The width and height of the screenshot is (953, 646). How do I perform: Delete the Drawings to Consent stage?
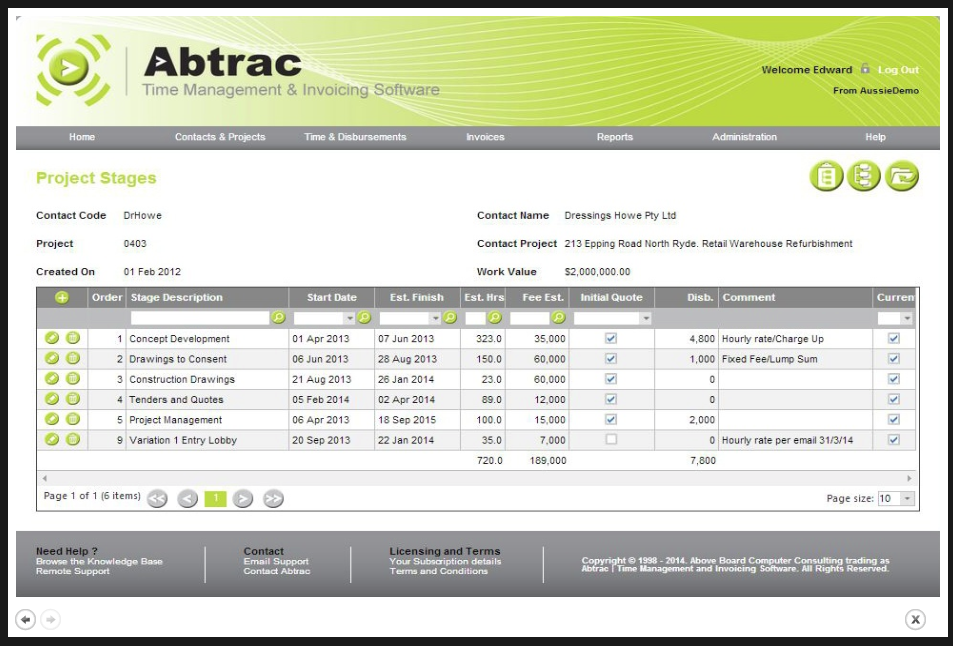coord(73,359)
